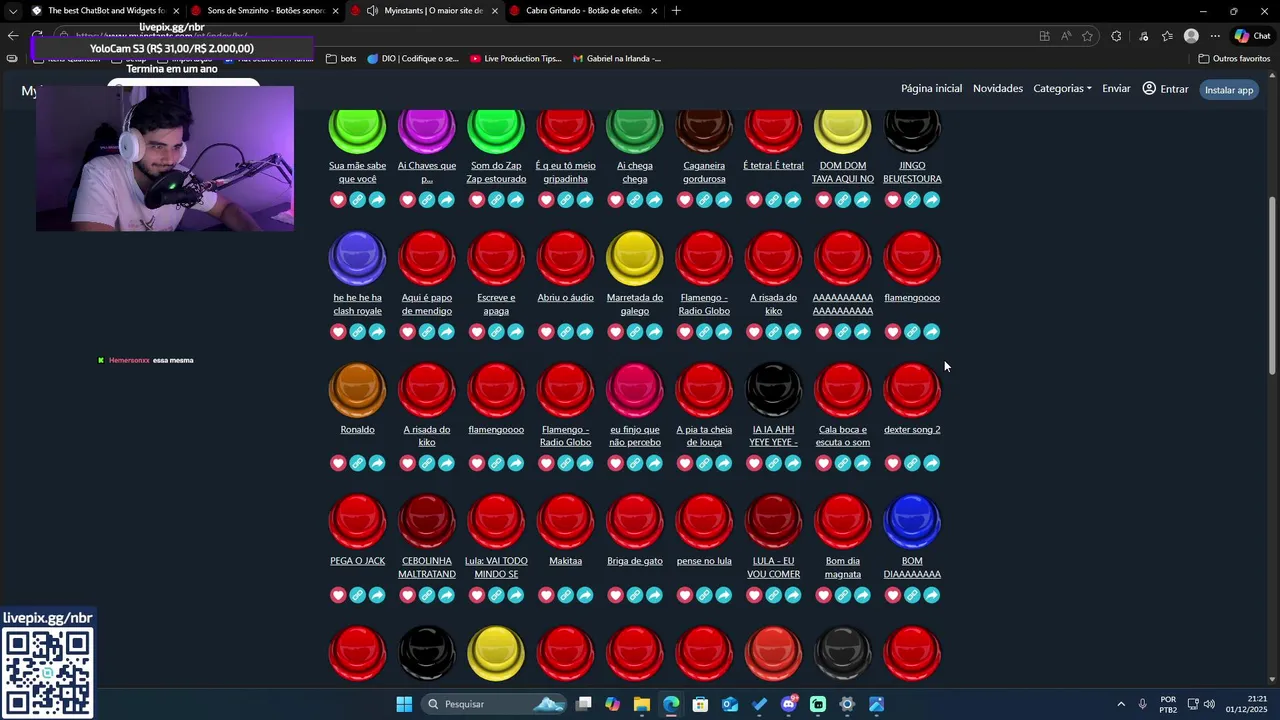The width and height of the screenshot is (1280, 720).
Task: Favorite 'Sua mãe sabe que você' heart icon
Action: click(338, 200)
